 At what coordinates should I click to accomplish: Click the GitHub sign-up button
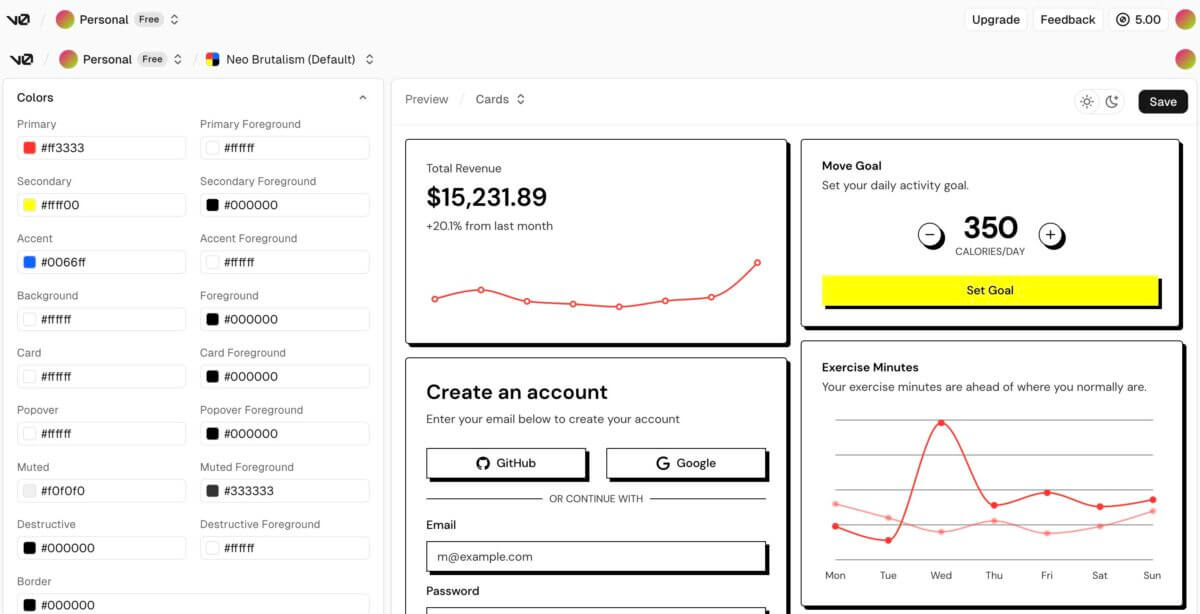click(506, 463)
